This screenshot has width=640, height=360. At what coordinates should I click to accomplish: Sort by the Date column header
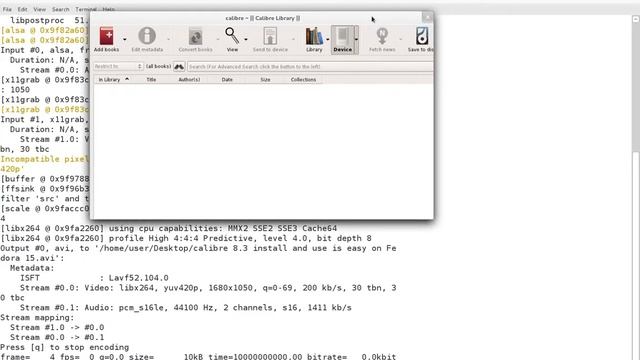pyautogui.click(x=227, y=80)
